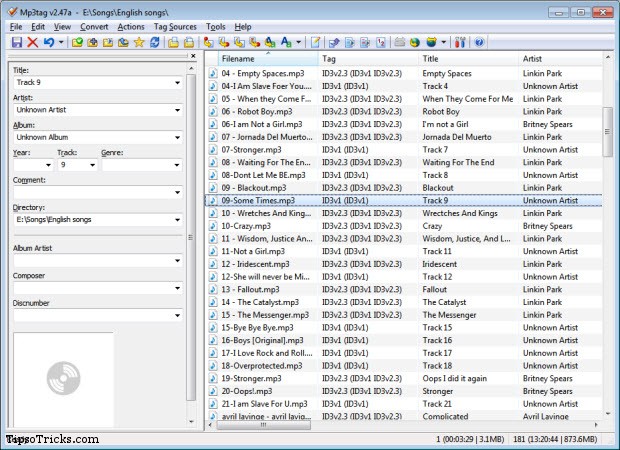Click the Change directory folder icon with green check
The image size is (620, 450).
[x=78, y=42]
